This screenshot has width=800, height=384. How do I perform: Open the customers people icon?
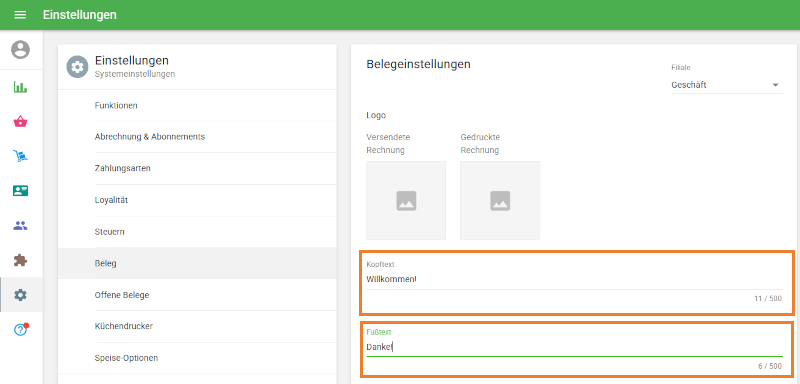(20, 225)
